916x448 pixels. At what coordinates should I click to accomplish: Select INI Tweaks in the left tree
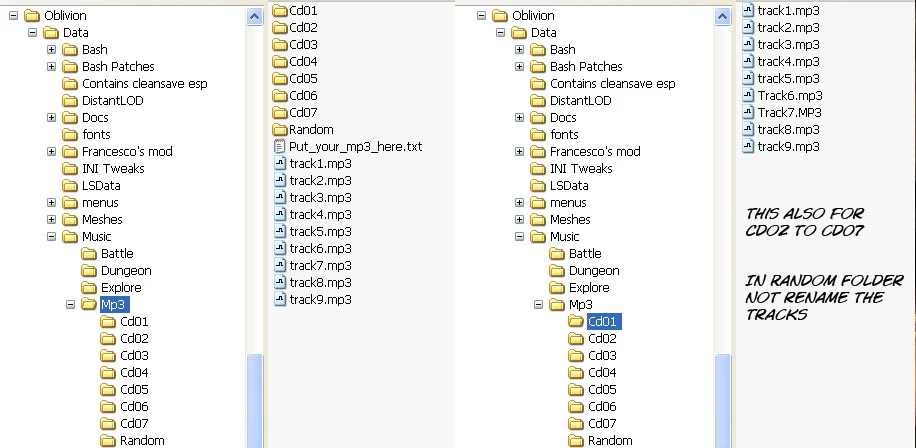pyautogui.click(x=113, y=169)
